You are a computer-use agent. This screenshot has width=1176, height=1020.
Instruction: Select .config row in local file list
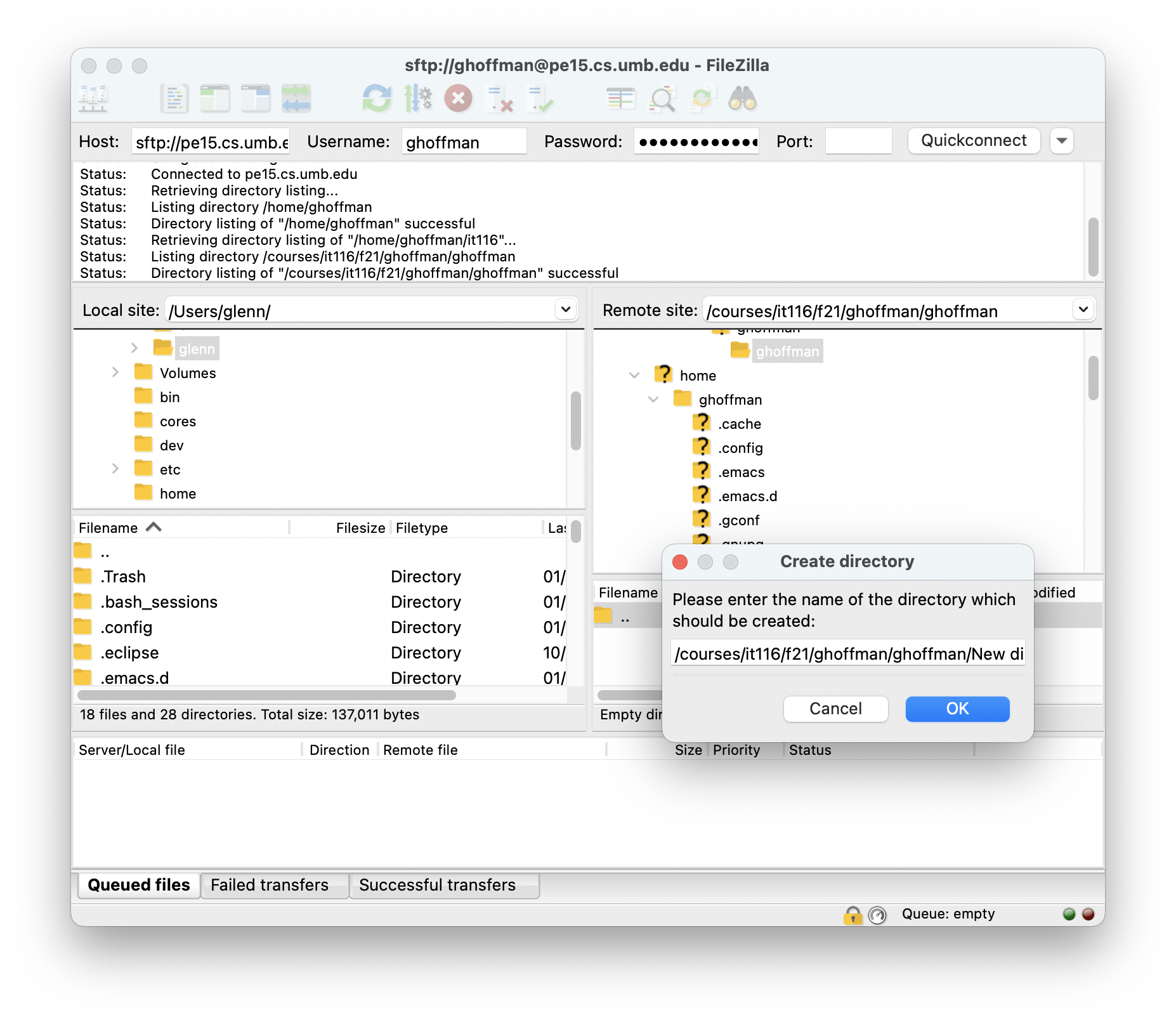pos(320,627)
